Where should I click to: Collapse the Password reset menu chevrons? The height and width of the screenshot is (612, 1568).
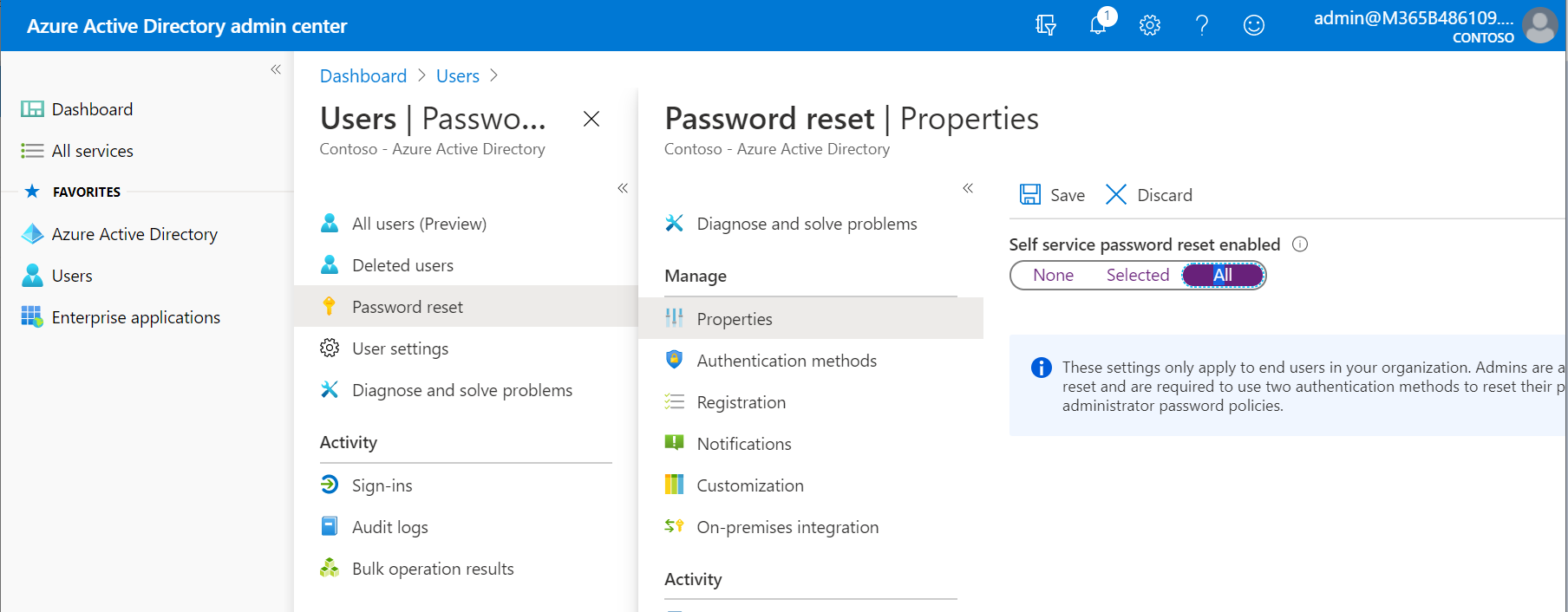[968, 188]
